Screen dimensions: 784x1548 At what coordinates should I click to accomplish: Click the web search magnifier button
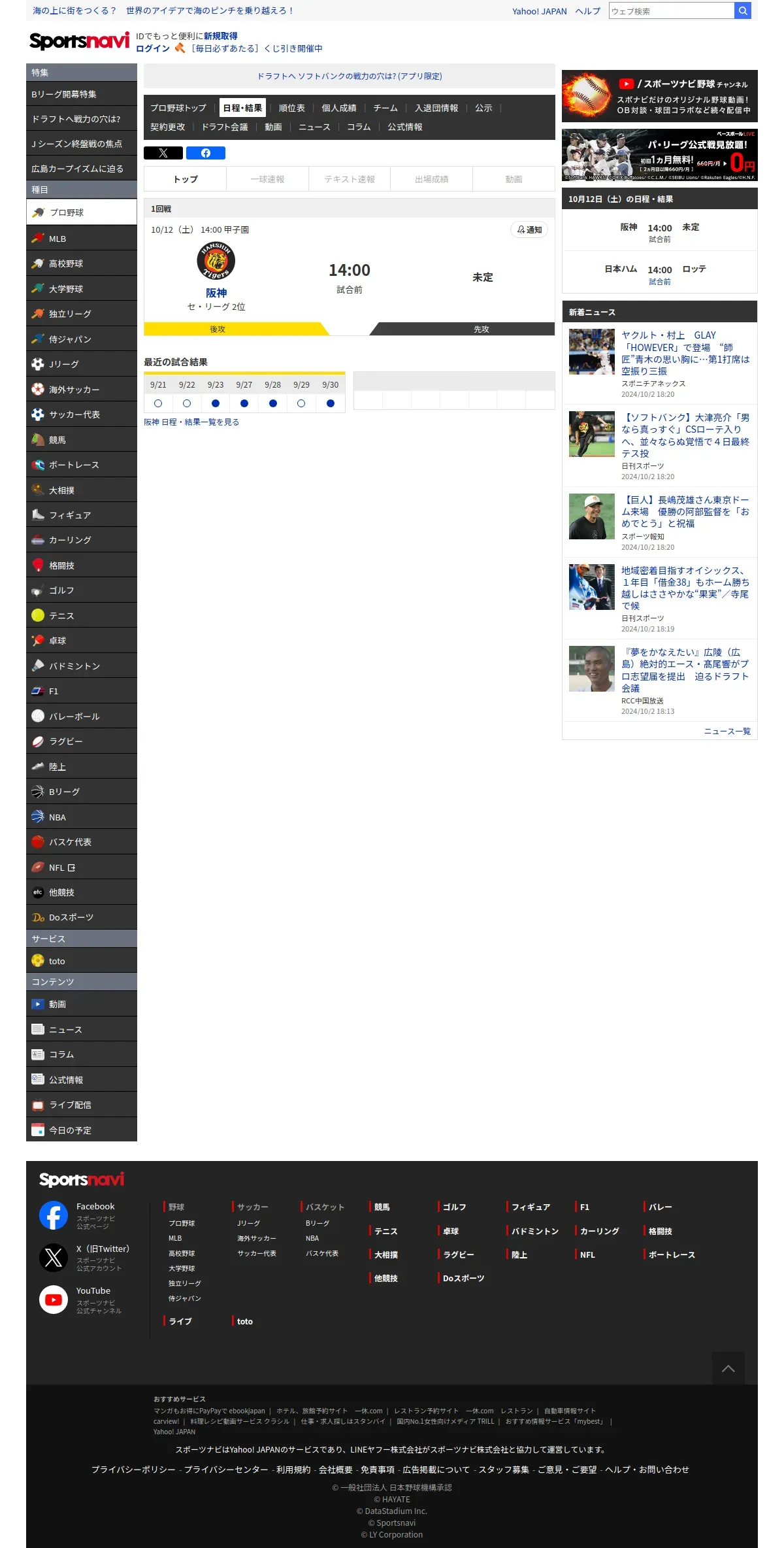(743, 10)
